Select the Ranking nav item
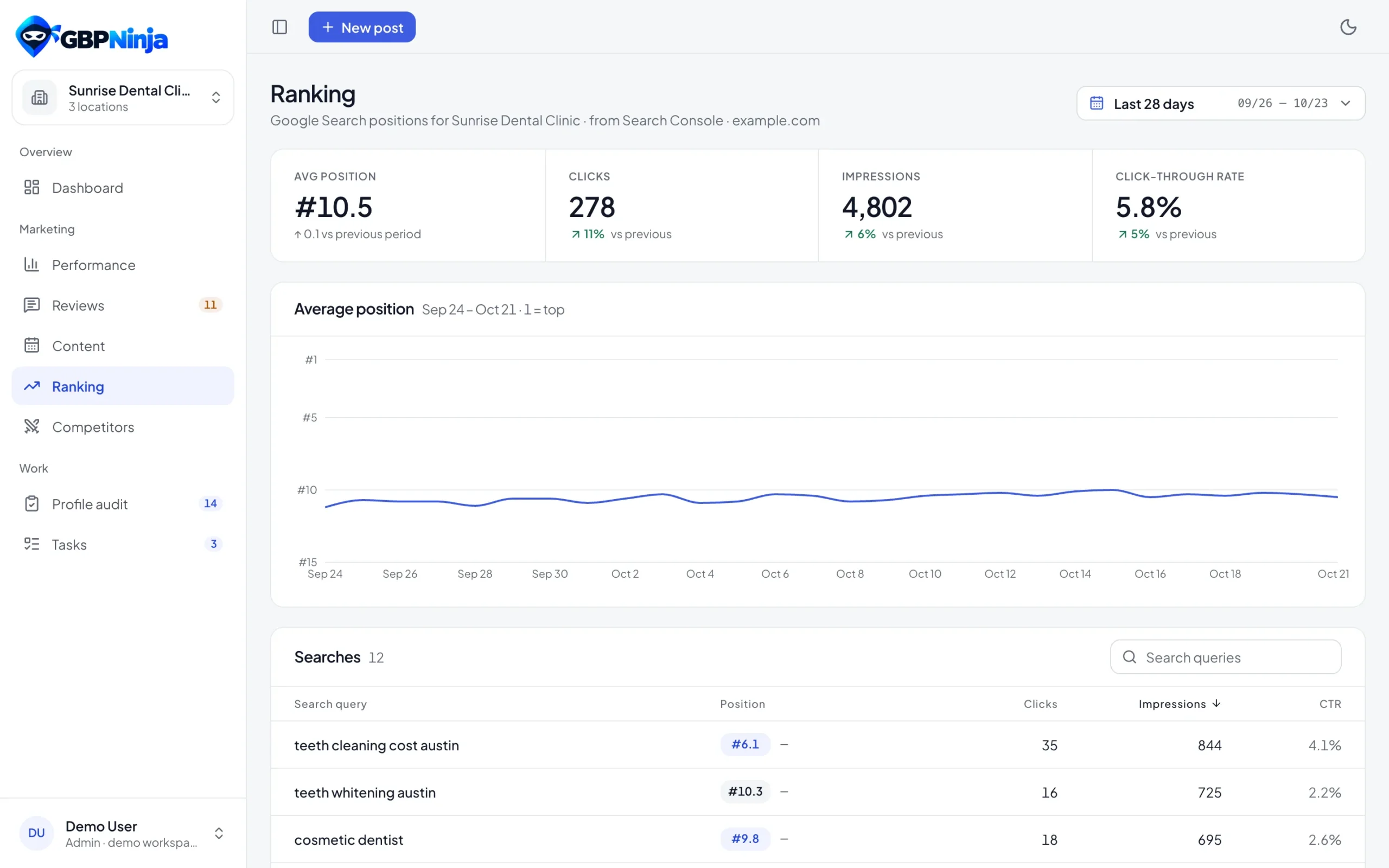The height and width of the screenshot is (868, 1389). 123,386
